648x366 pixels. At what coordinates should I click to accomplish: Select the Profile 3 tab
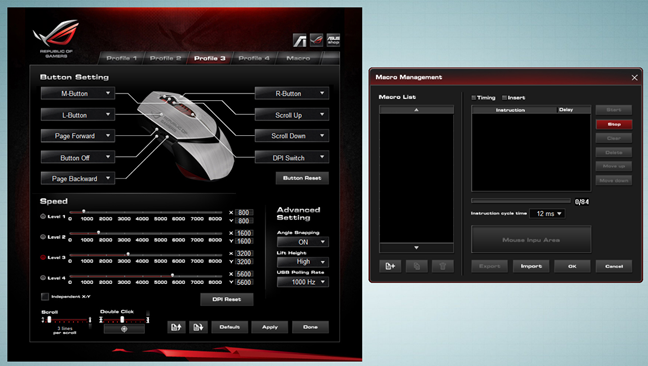210,58
